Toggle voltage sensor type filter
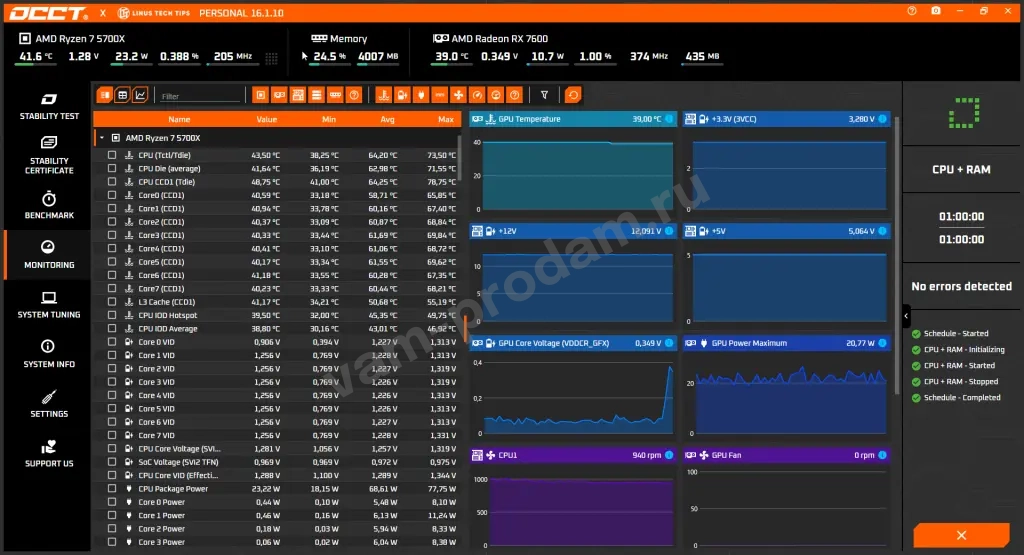This screenshot has width=1024, height=555. 402,95
